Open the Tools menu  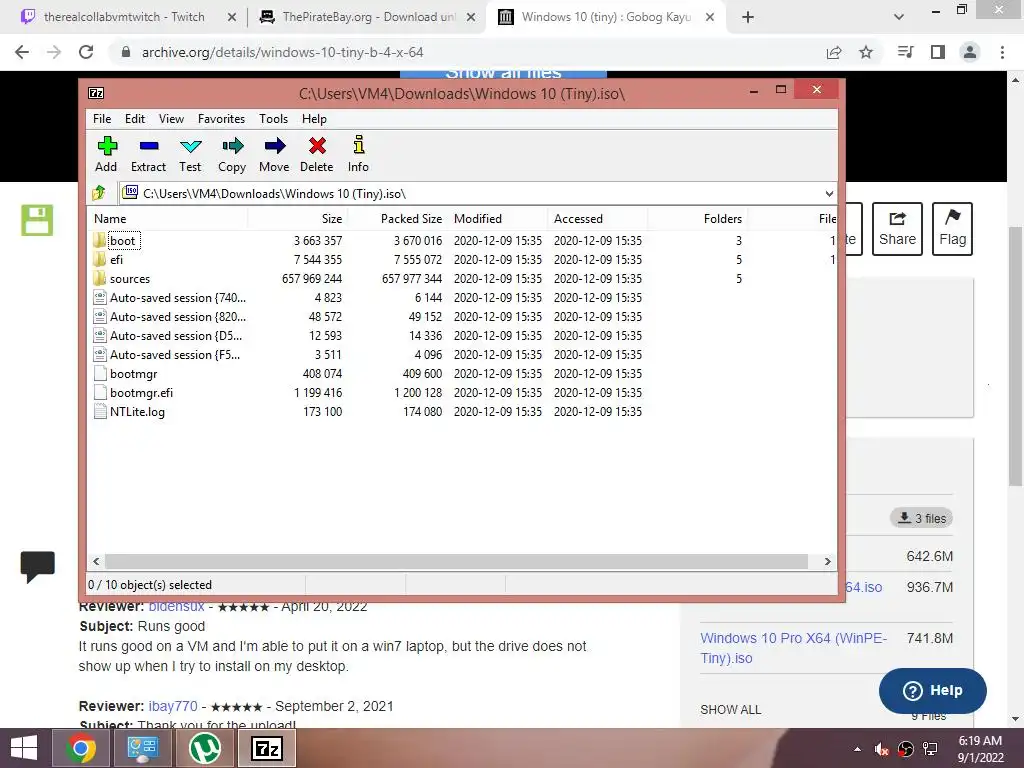tap(273, 119)
